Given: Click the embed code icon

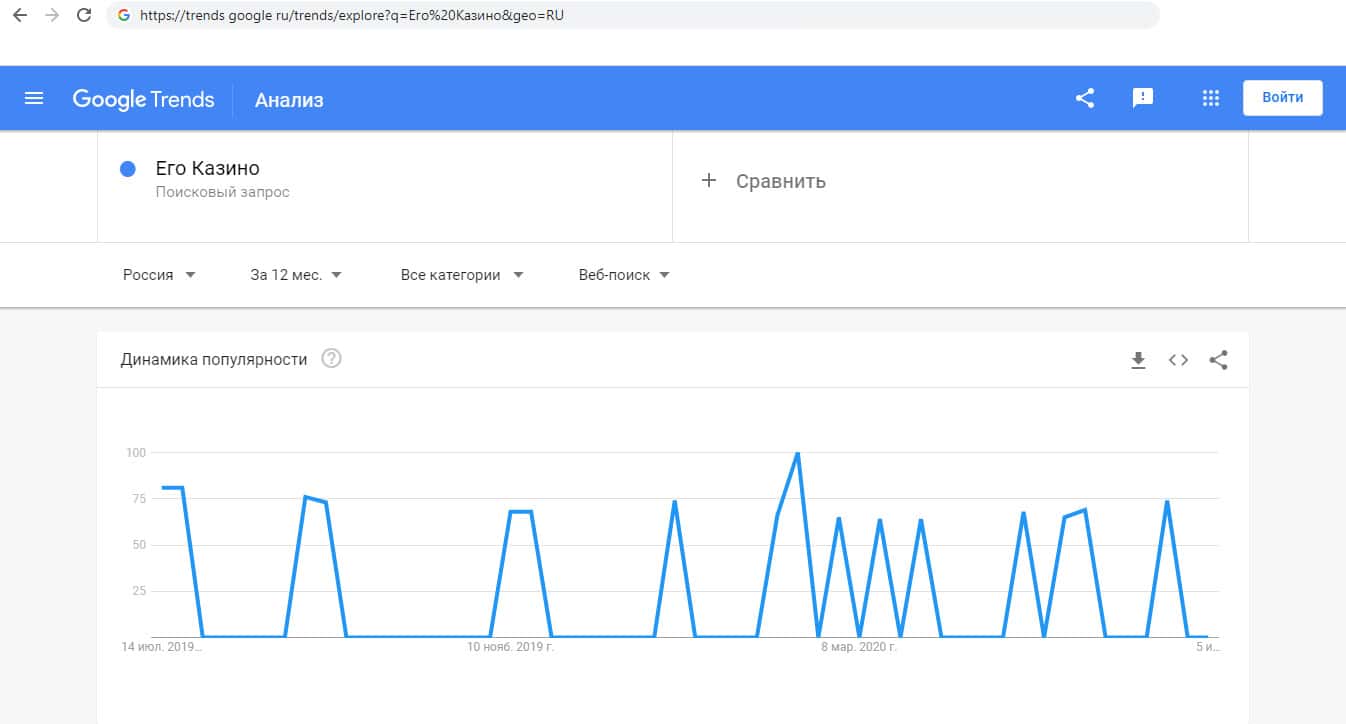Looking at the screenshot, I should click(1178, 360).
